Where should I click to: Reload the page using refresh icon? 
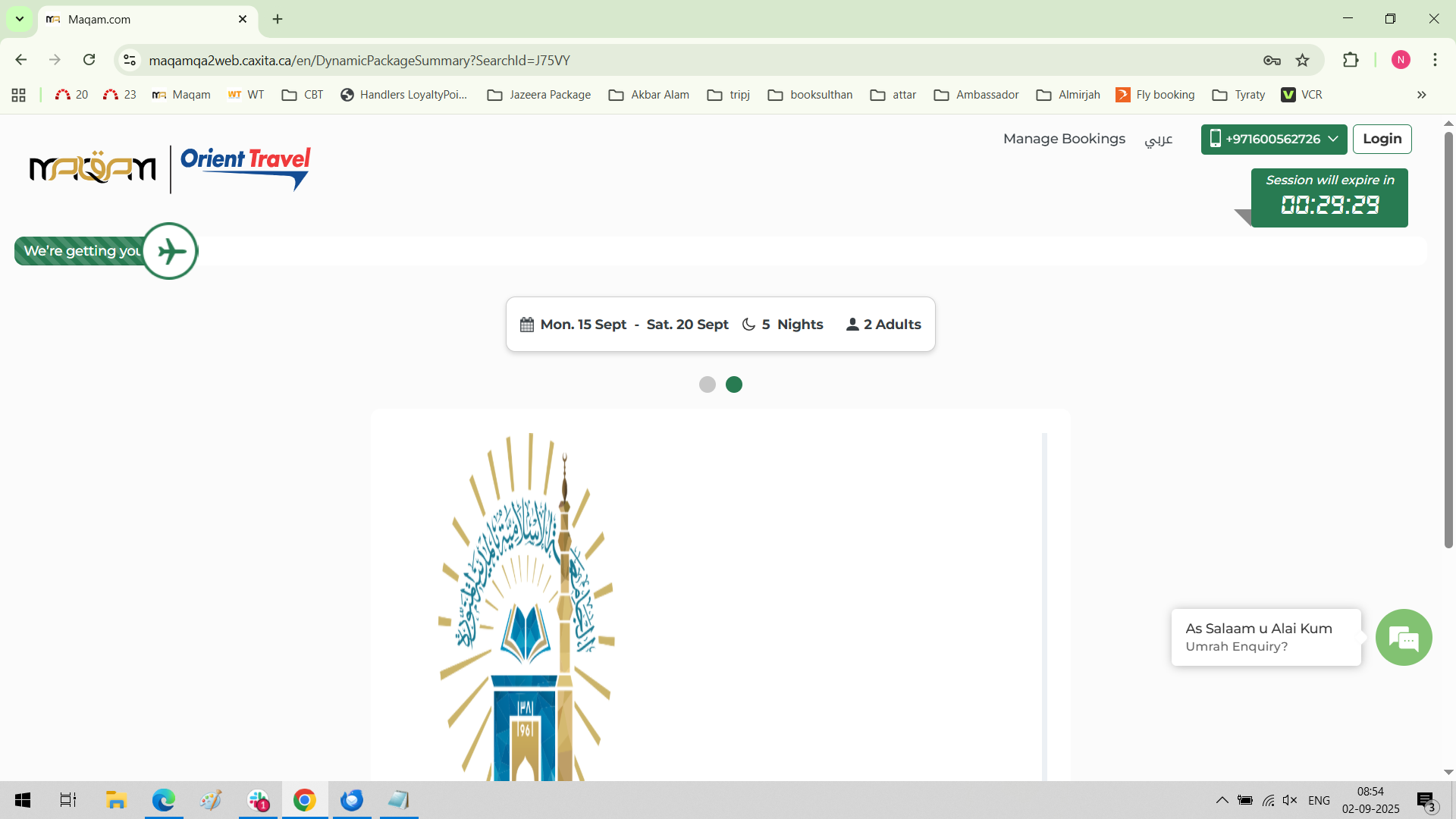pos(89,60)
